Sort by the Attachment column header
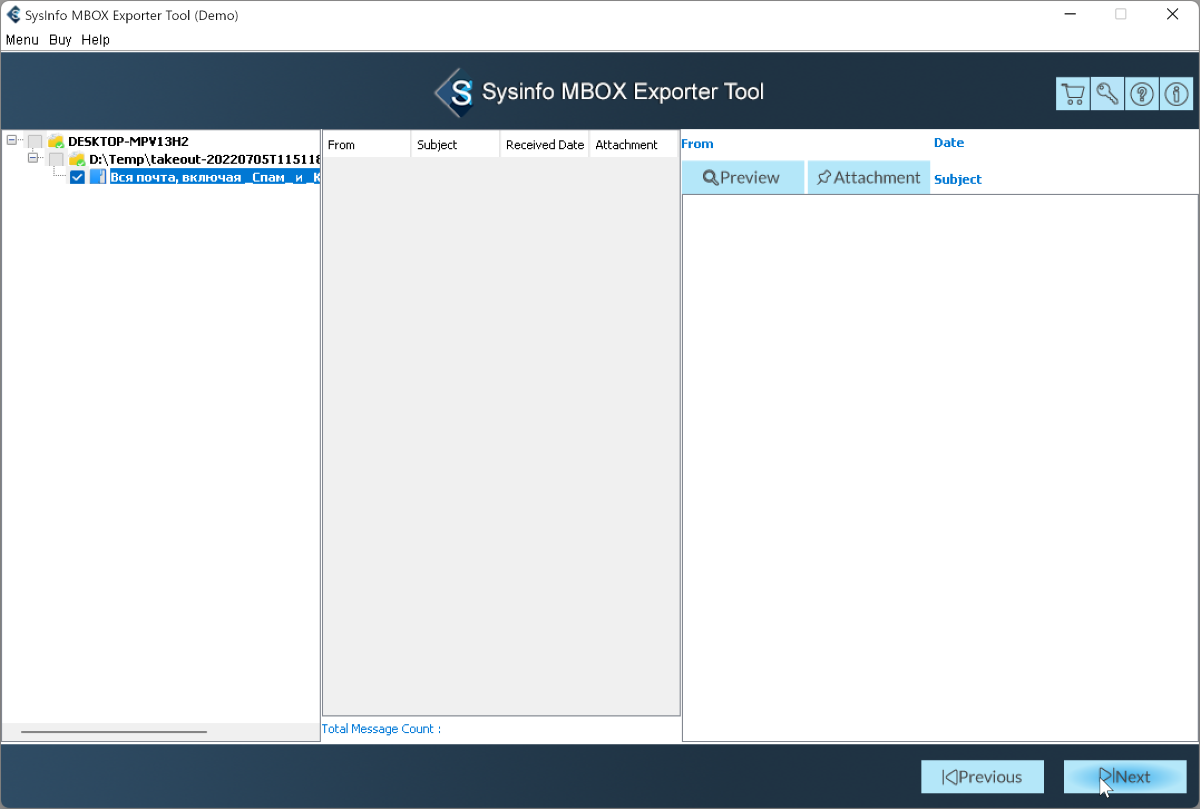Screen dimensions: 1200x809 click(x=633, y=145)
